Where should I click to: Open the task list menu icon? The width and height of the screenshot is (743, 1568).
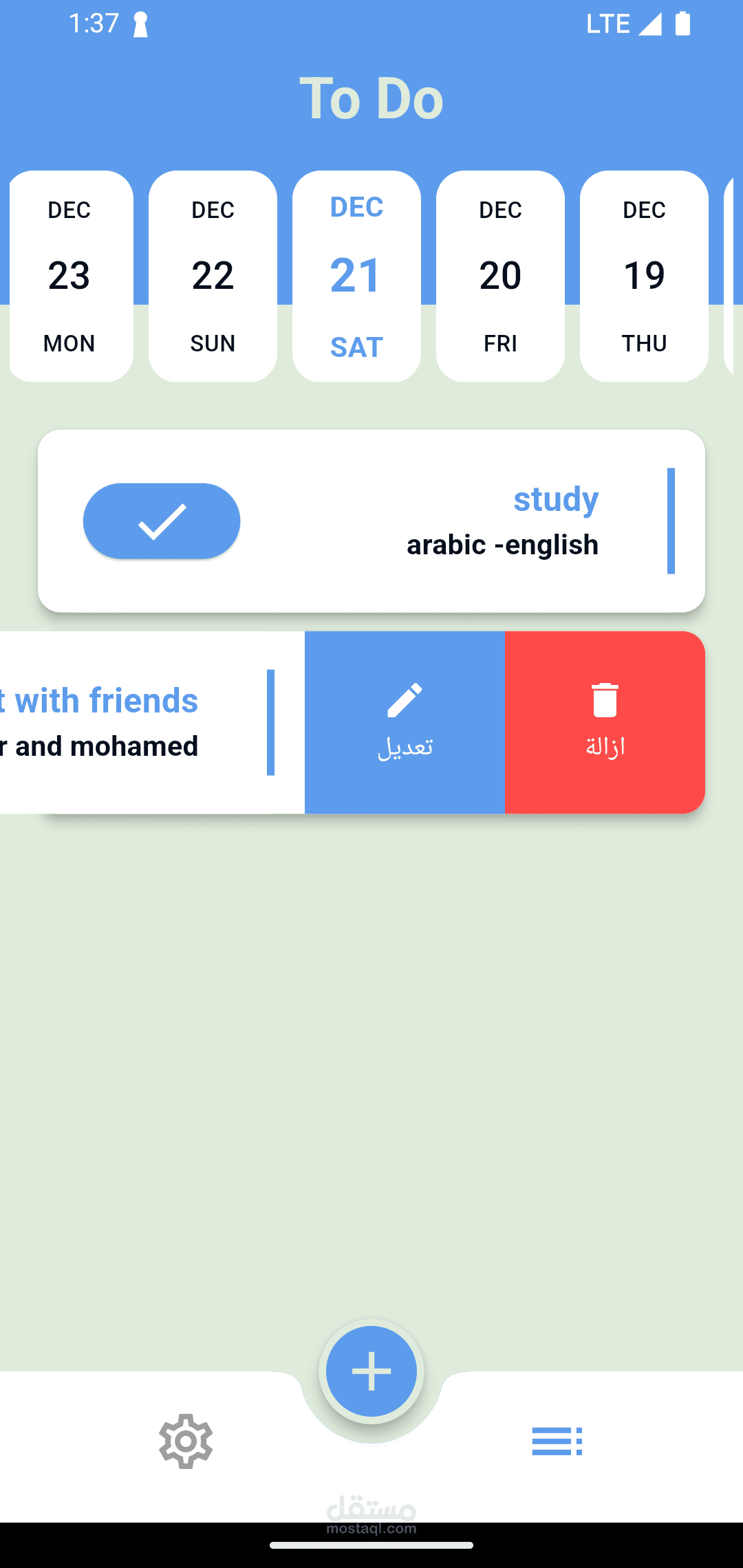[x=557, y=1441]
